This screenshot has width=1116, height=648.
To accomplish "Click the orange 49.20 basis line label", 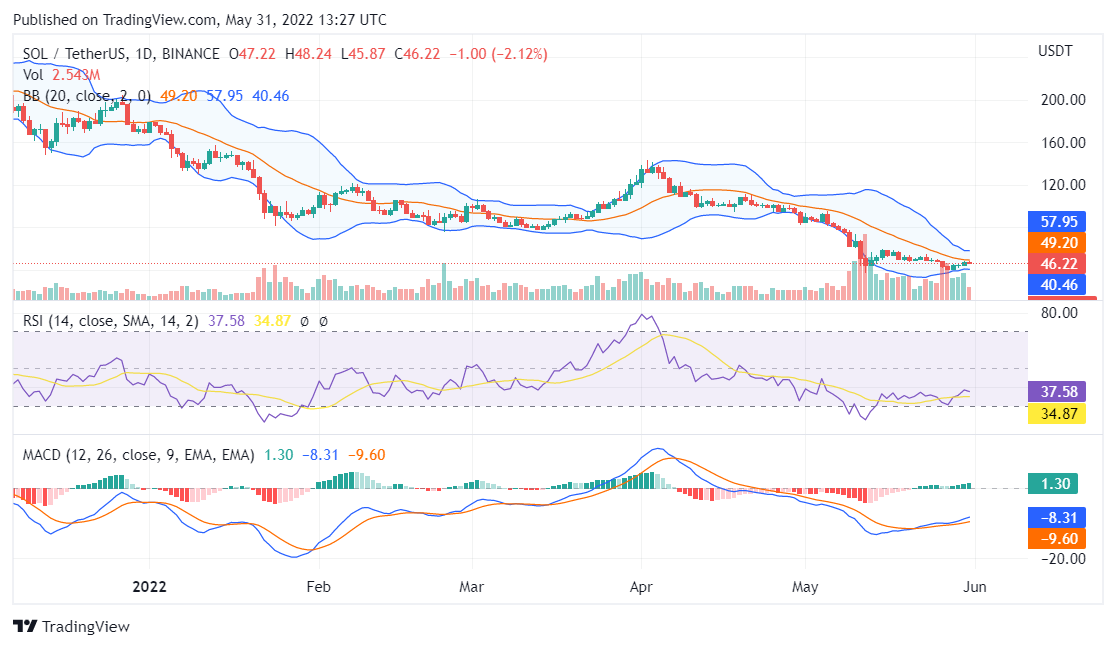I will coord(1059,242).
